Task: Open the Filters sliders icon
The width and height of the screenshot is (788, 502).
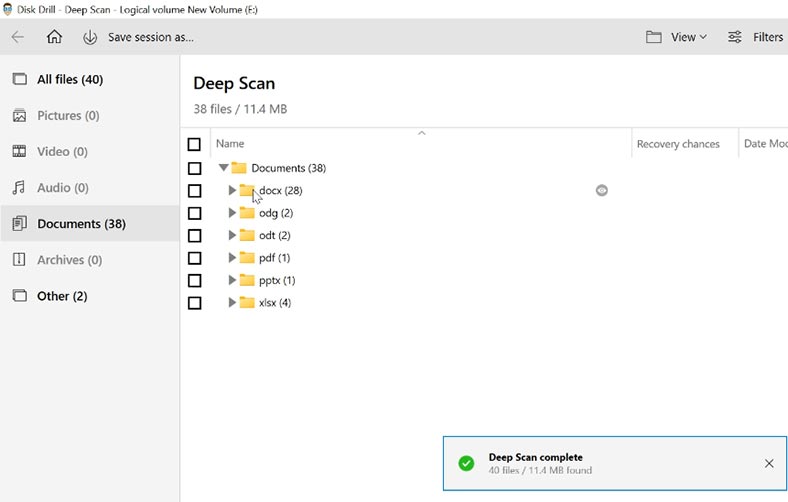Action: [x=735, y=37]
